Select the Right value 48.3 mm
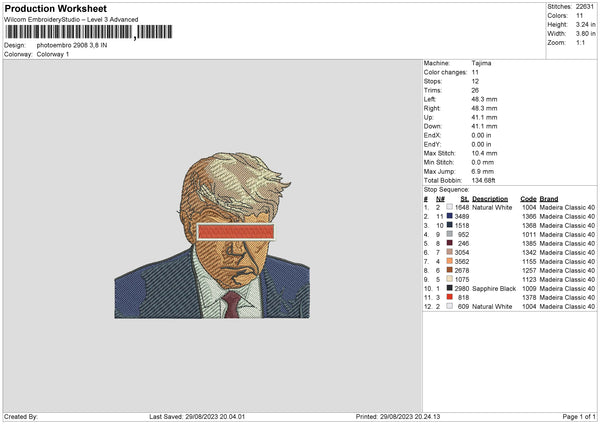 pyautogui.click(x=484, y=108)
